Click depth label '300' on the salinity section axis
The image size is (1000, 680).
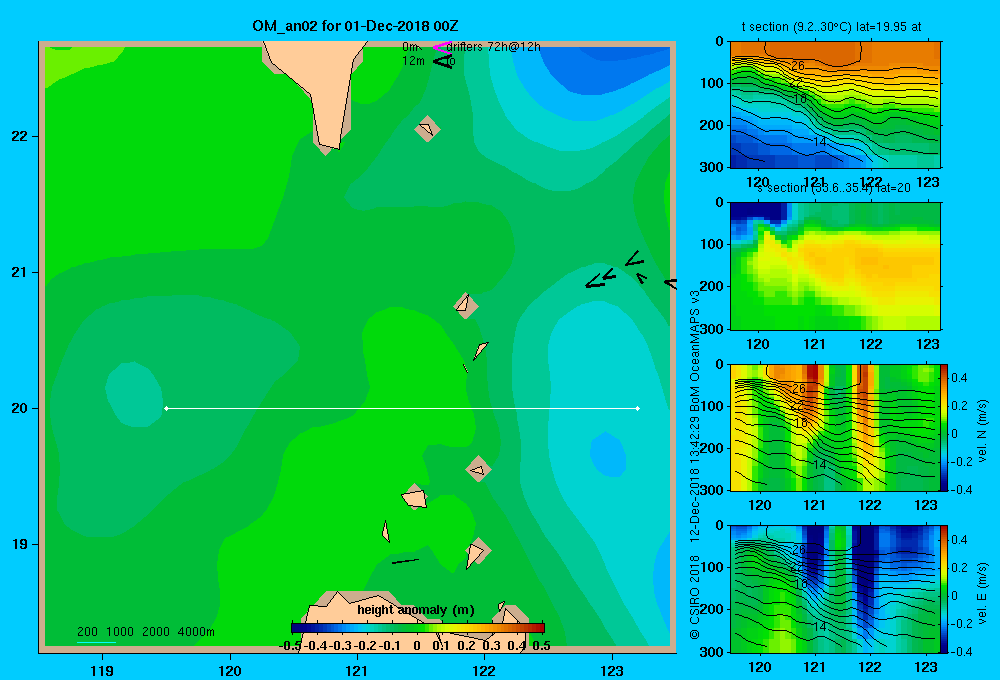712,329
